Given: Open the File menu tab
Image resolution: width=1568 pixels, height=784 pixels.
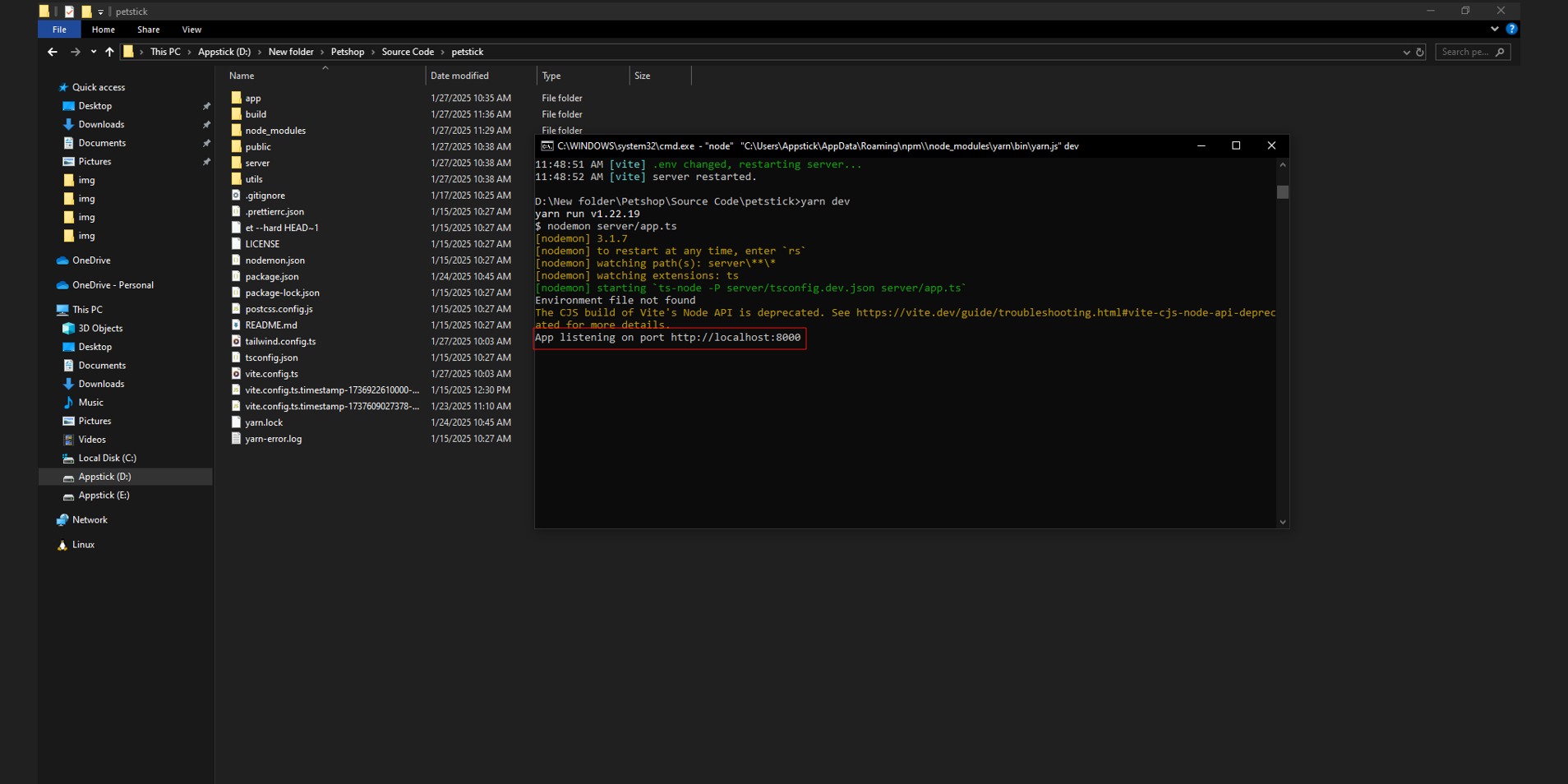Looking at the screenshot, I should 59,30.
